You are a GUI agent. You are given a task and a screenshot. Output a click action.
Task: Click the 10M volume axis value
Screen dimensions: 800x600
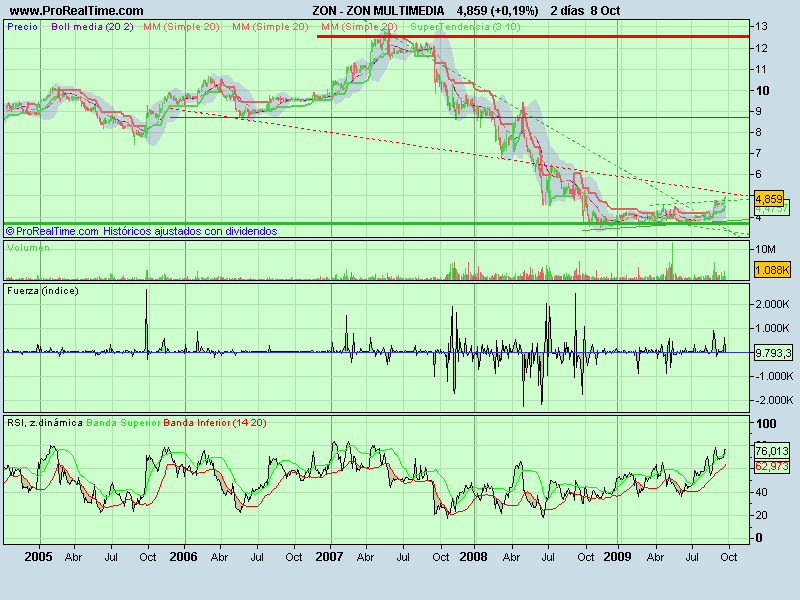(x=765, y=249)
